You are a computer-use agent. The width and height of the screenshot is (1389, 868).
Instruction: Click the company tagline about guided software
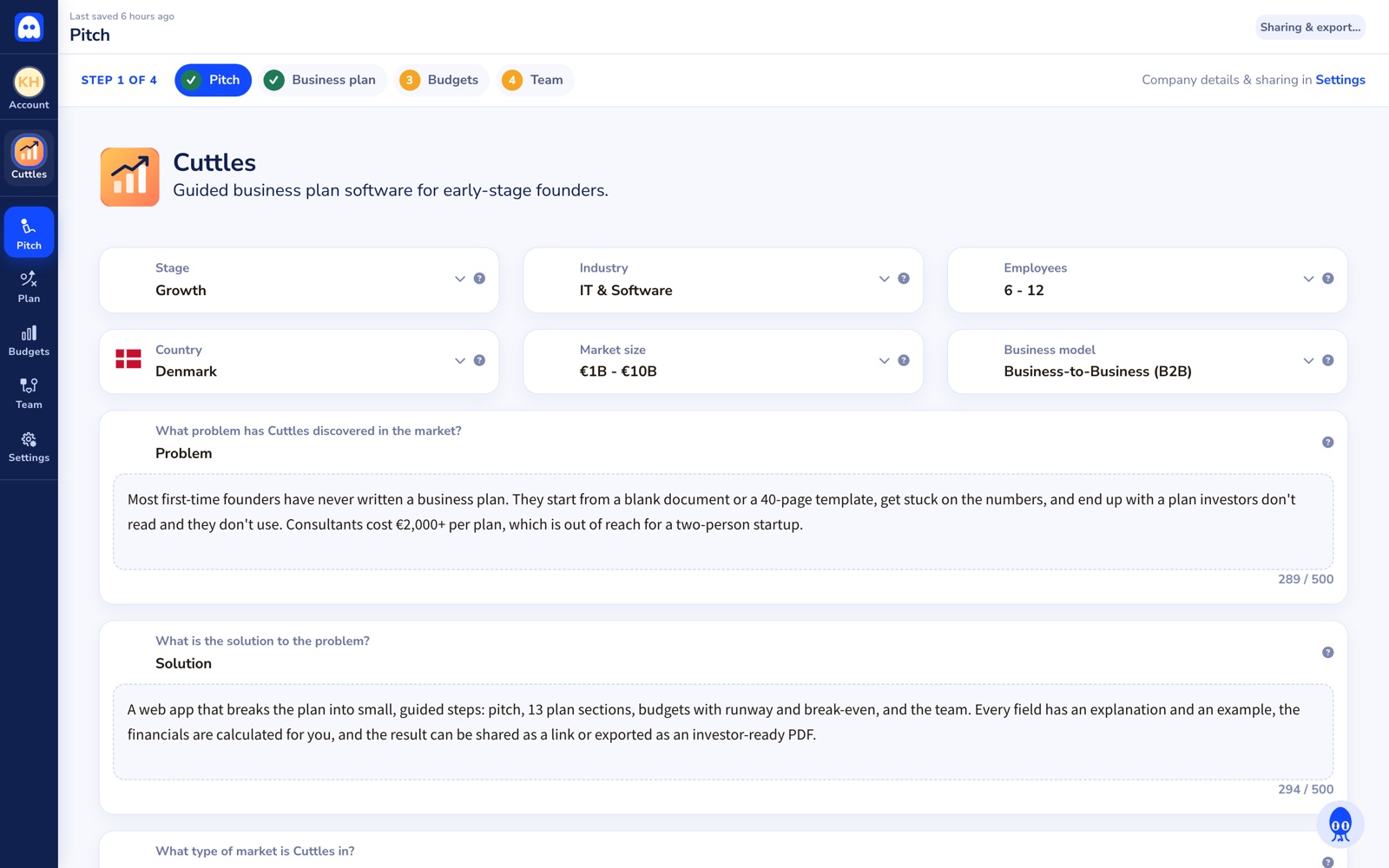coord(391,190)
